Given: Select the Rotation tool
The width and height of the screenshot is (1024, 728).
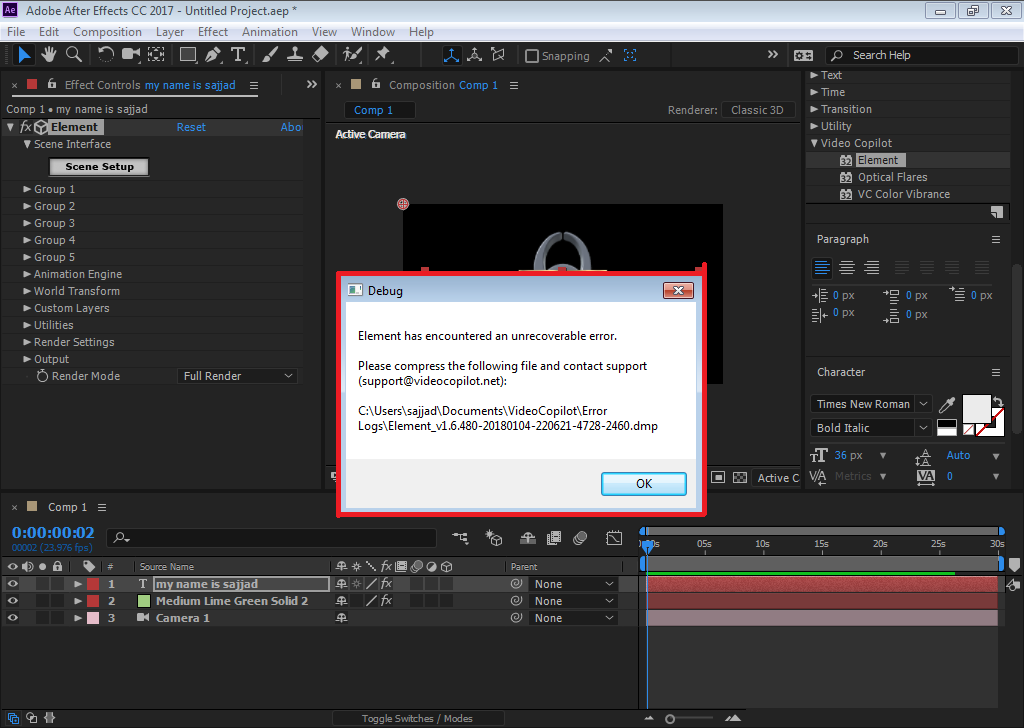Looking at the screenshot, I should pyautogui.click(x=105, y=55).
